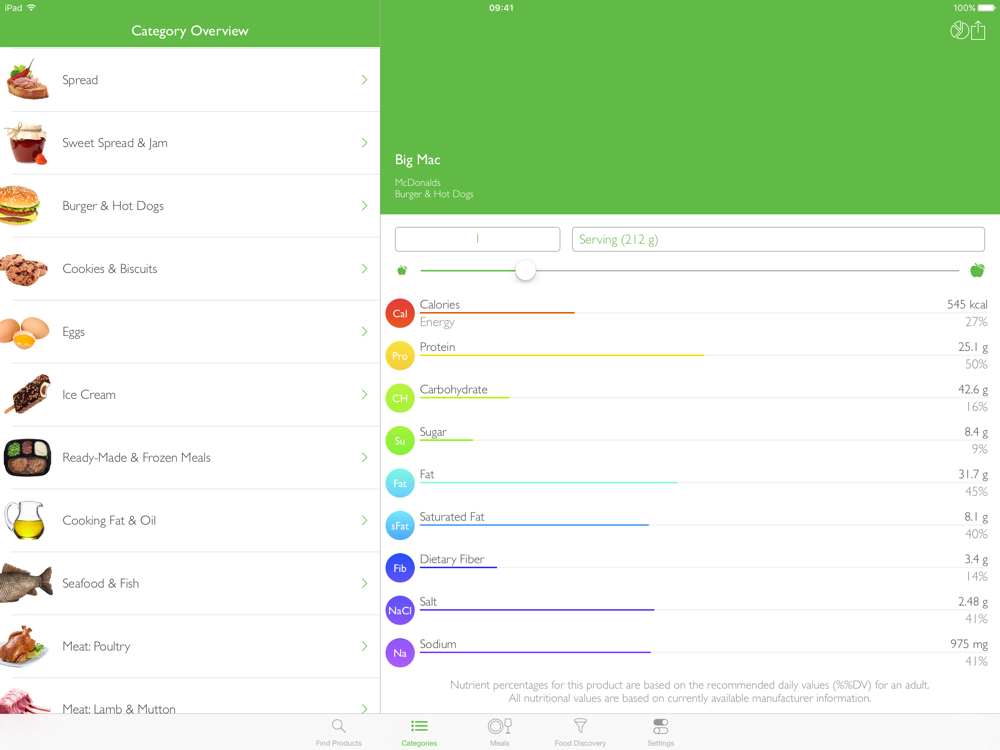Open the pie chart view icon
Screen dimensions: 1000x750
(x=959, y=30)
